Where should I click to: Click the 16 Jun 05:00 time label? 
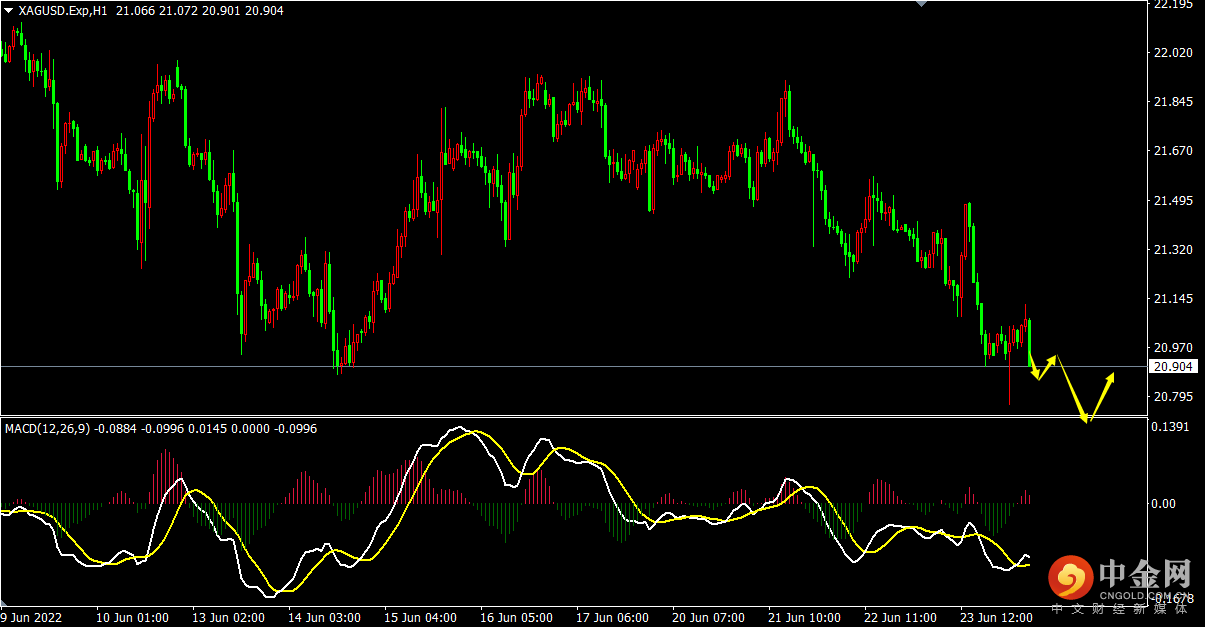(519, 618)
